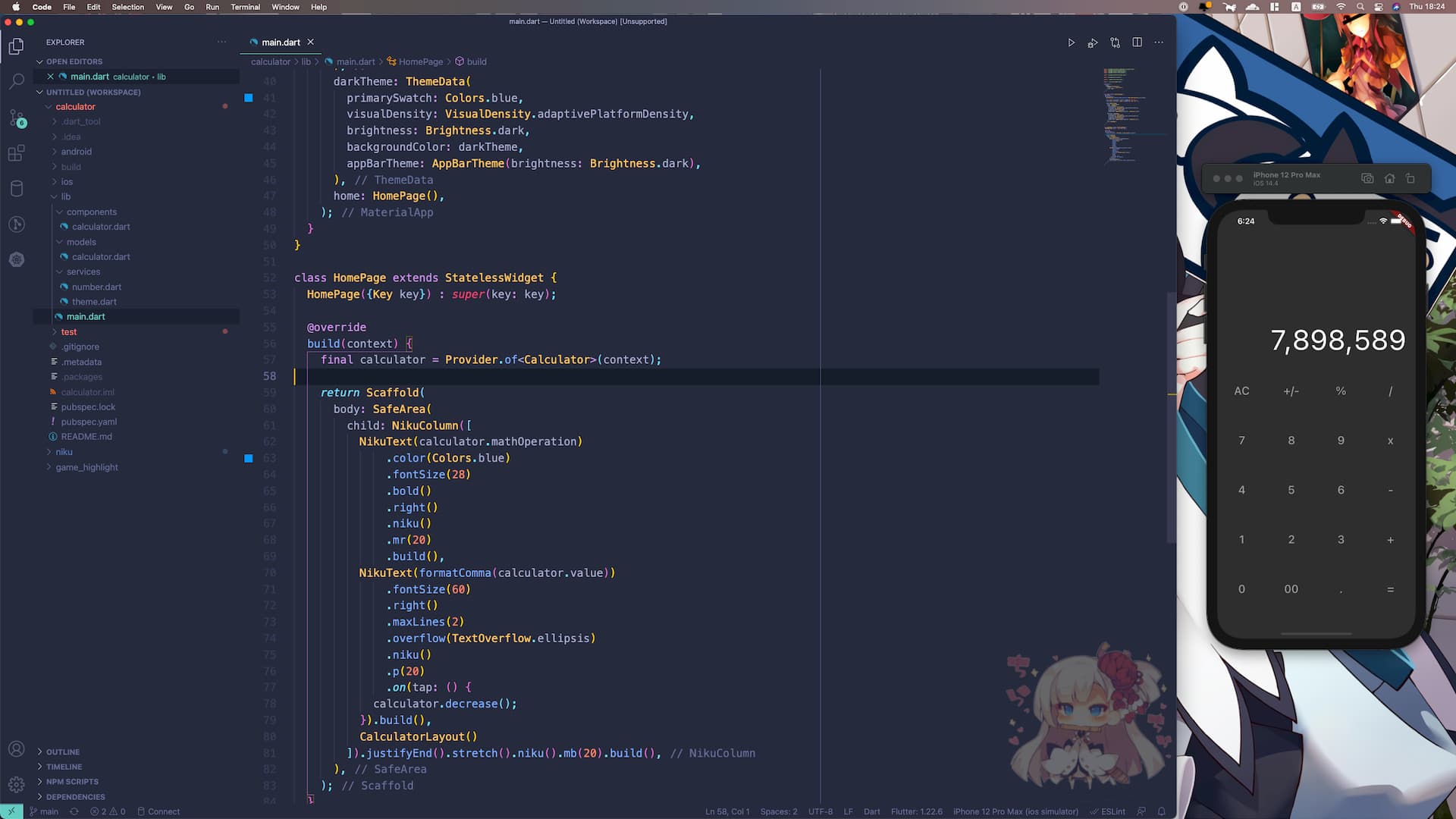This screenshot has width=1456, height=819.
Task: Take a simulator screenshot with the camera icon
Action: 1367,179
